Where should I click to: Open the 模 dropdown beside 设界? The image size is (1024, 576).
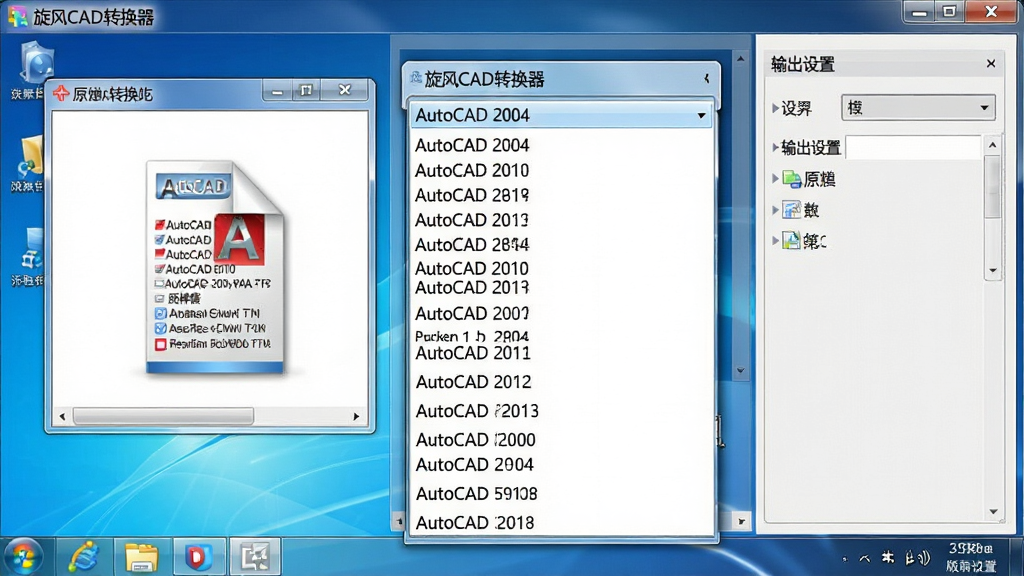[x=918, y=108]
